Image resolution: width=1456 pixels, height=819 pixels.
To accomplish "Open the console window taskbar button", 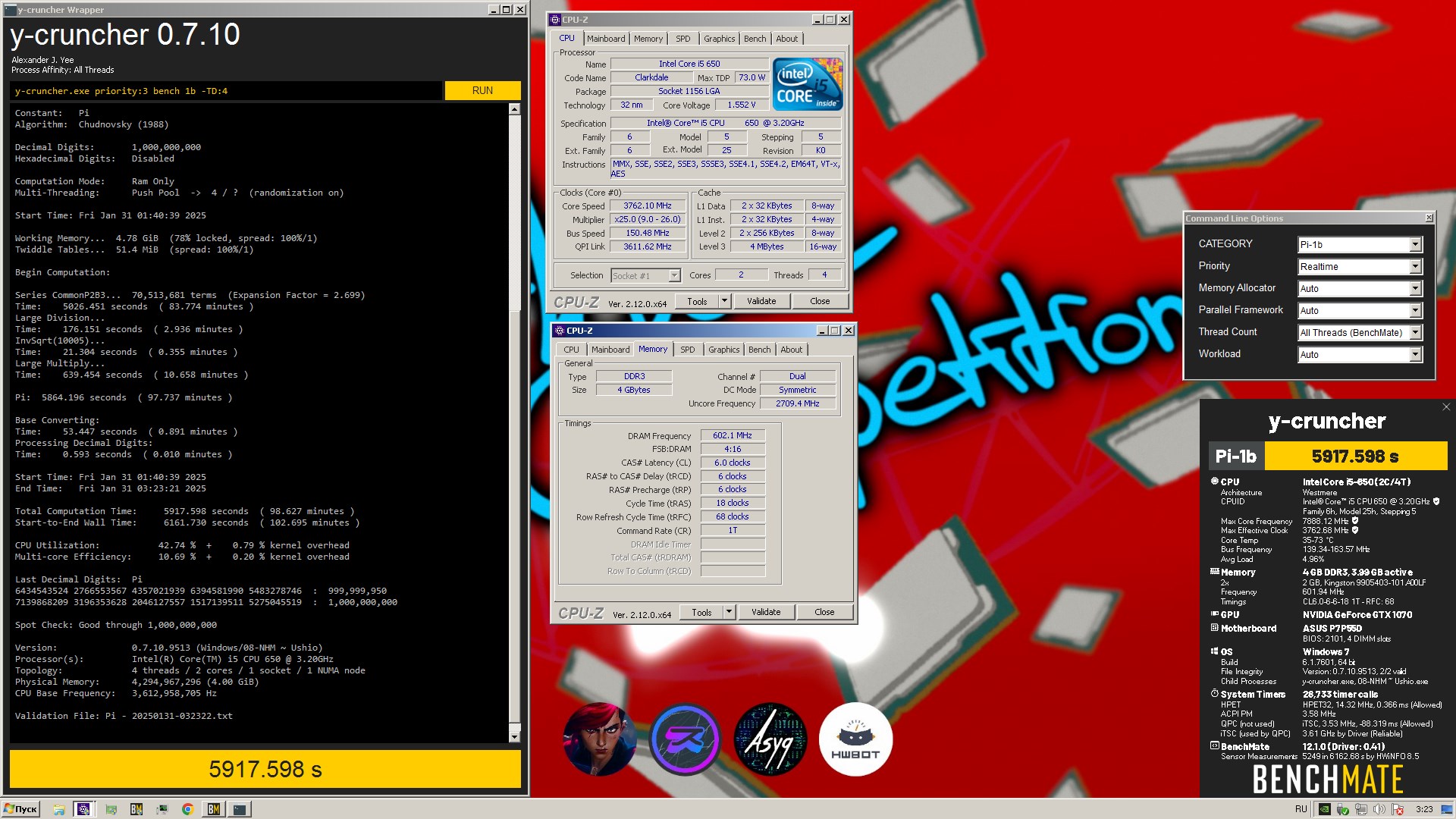I will pos(240,809).
